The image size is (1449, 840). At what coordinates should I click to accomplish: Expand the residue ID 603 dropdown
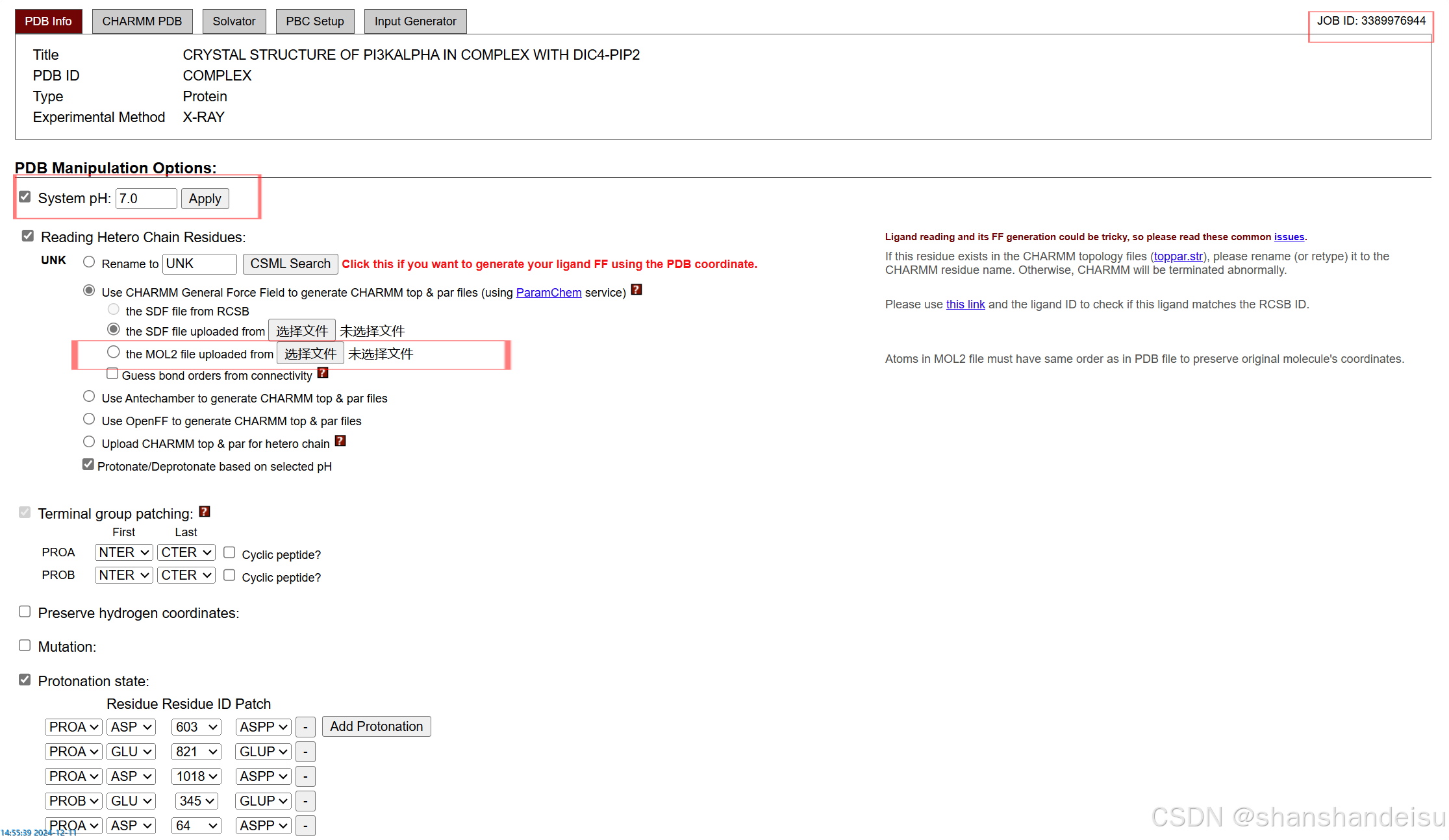[x=196, y=727]
